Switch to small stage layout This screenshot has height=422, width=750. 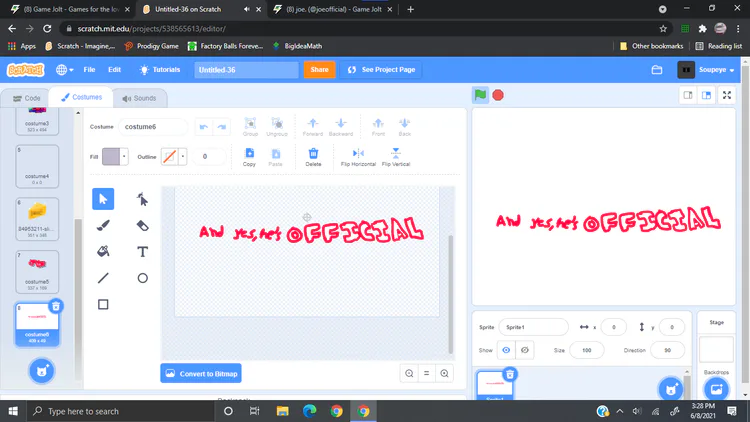coord(688,95)
